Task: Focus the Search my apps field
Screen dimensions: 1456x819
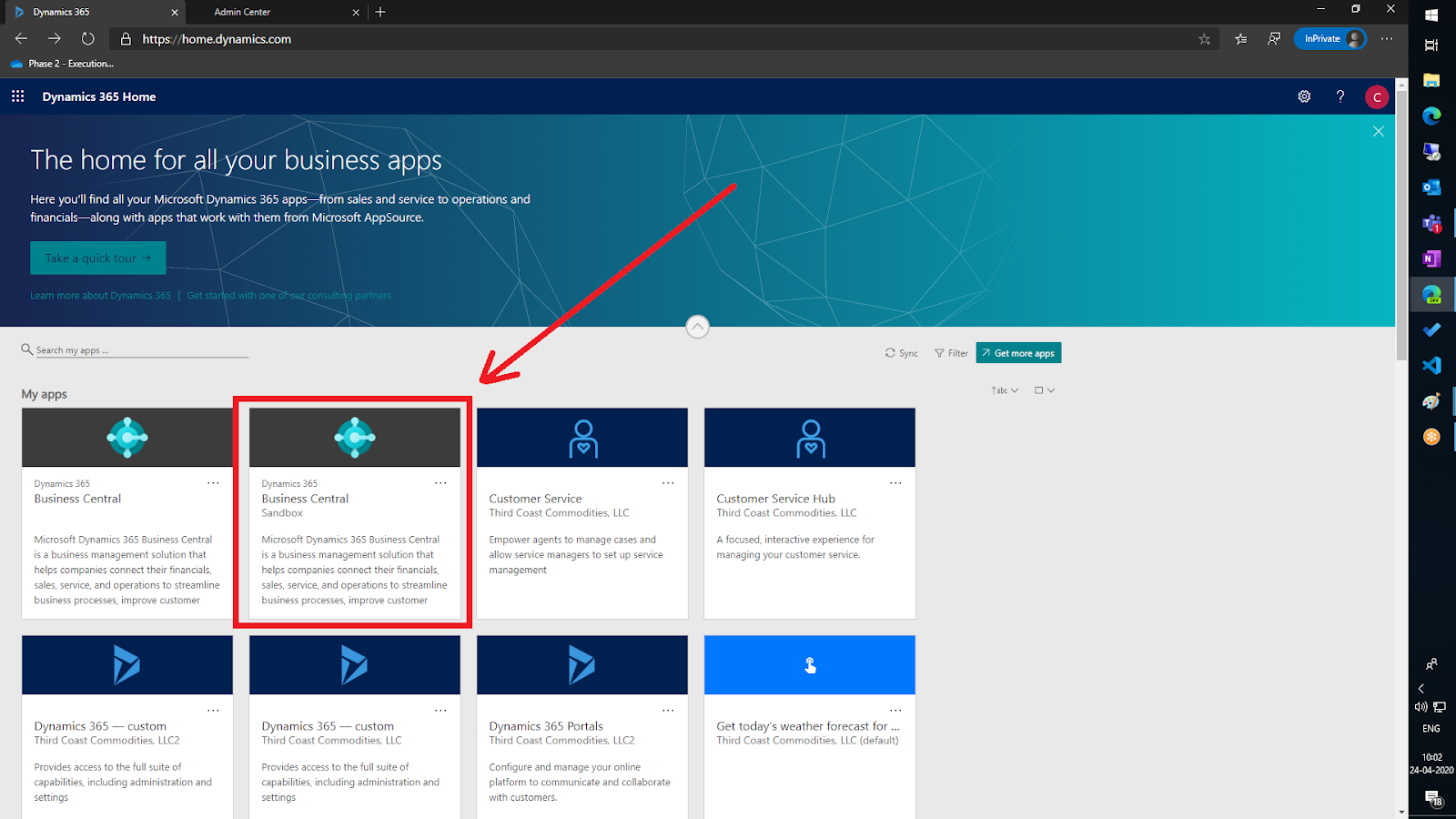Action: point(135,350)
